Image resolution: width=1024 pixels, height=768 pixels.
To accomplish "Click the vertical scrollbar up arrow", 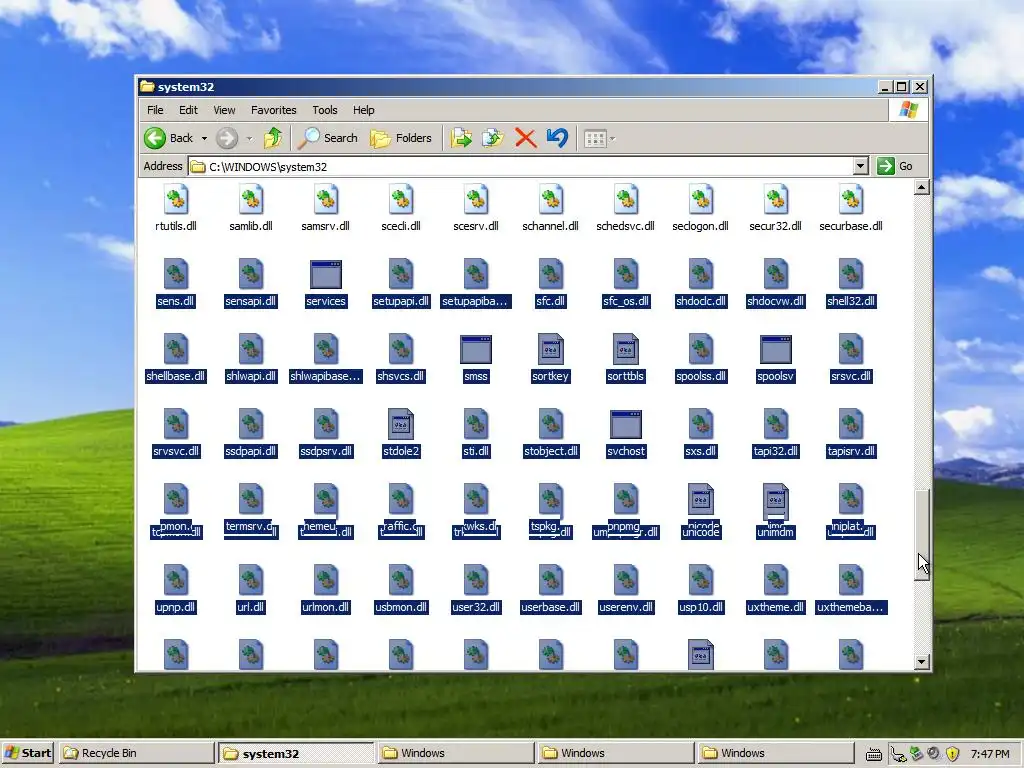I will tap(921, 187).
